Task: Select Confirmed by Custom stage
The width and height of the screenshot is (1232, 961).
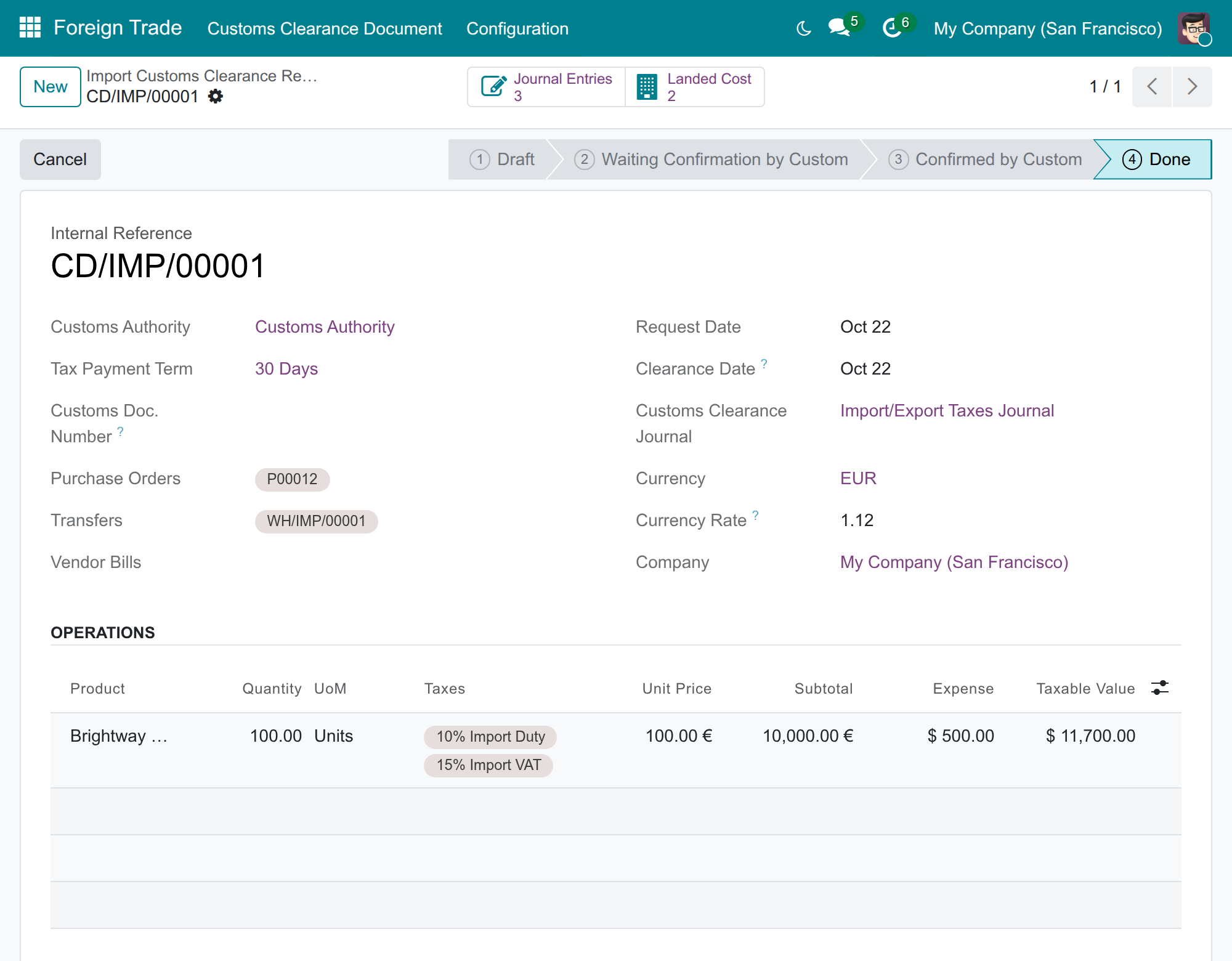Action: 985,160
